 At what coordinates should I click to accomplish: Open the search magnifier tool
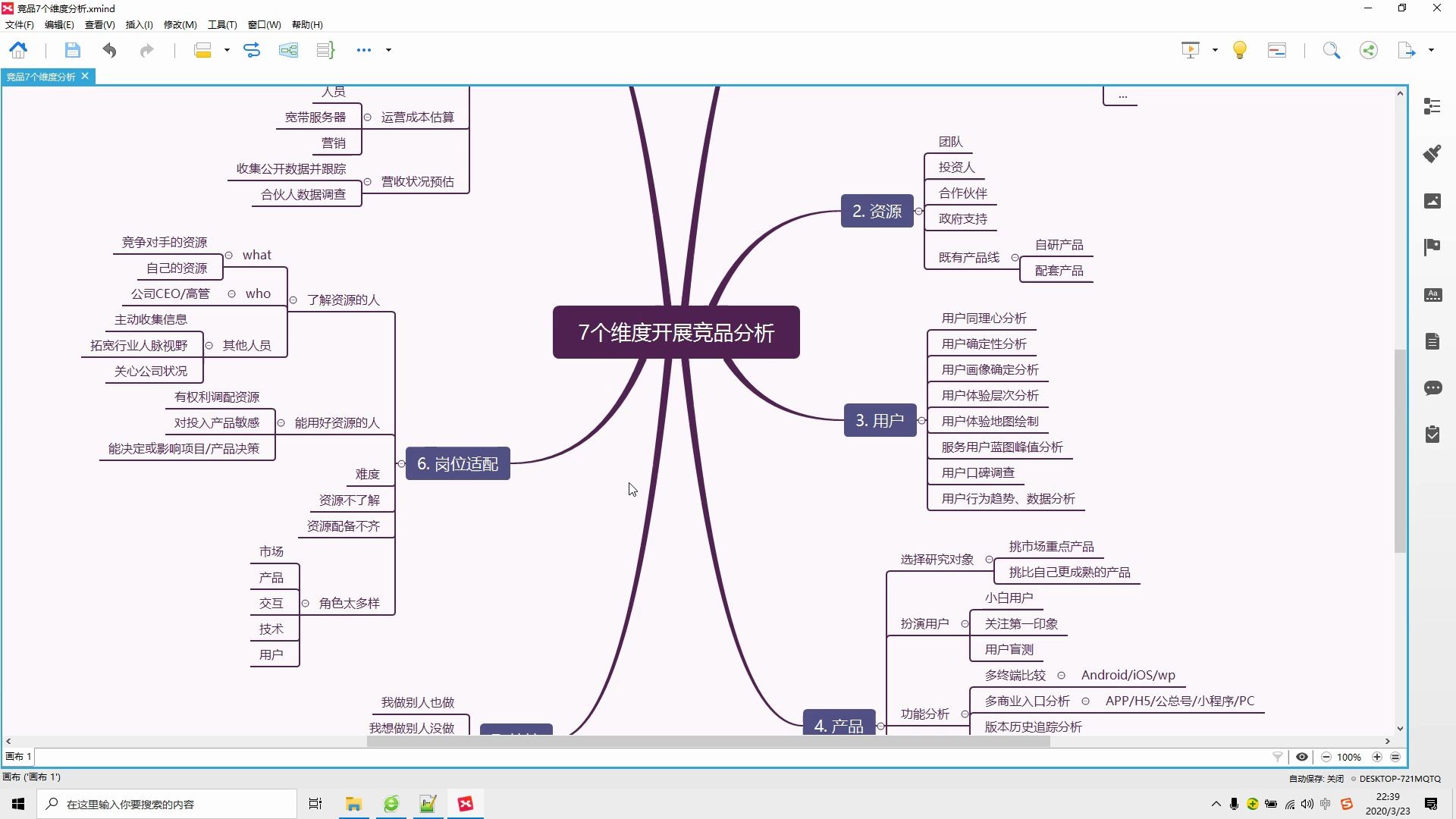(x=1332, y=50)
